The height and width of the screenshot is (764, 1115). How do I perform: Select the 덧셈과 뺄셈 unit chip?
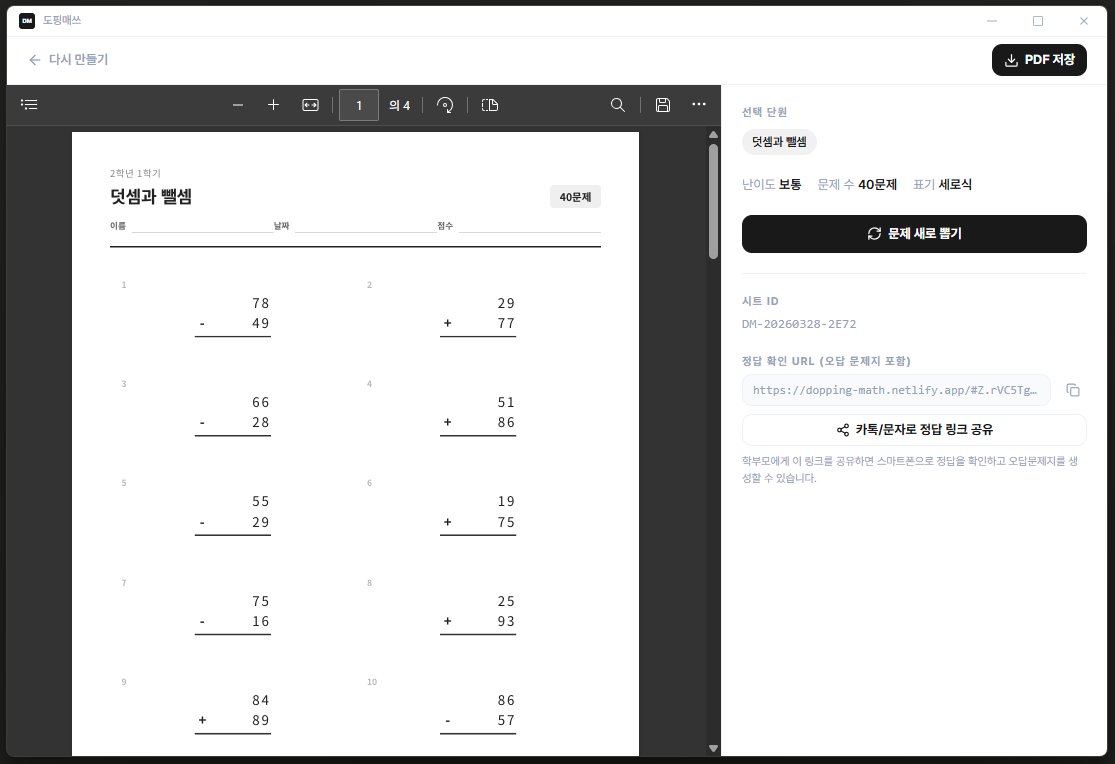pyautogui.click(x=779, y=142)
